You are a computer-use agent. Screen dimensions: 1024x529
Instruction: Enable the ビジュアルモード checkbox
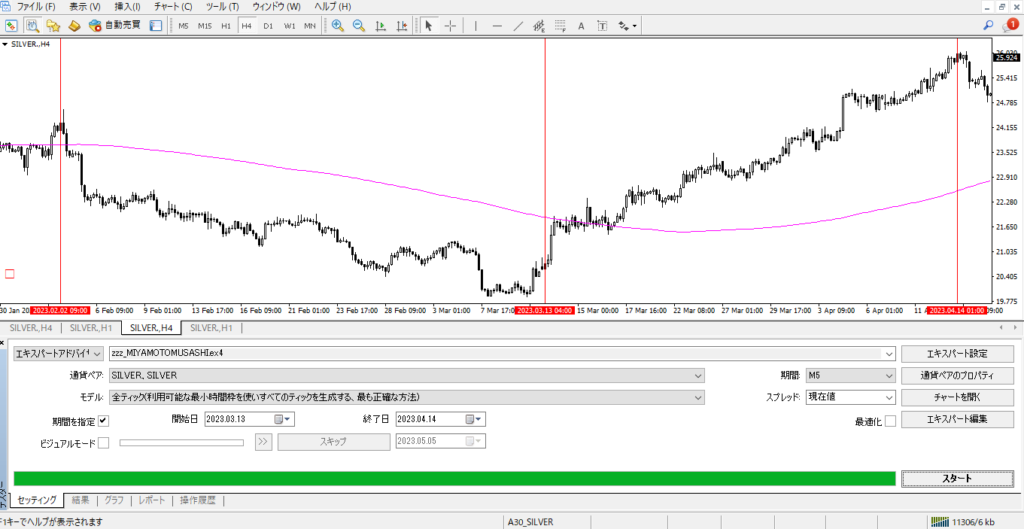[103, 442]
